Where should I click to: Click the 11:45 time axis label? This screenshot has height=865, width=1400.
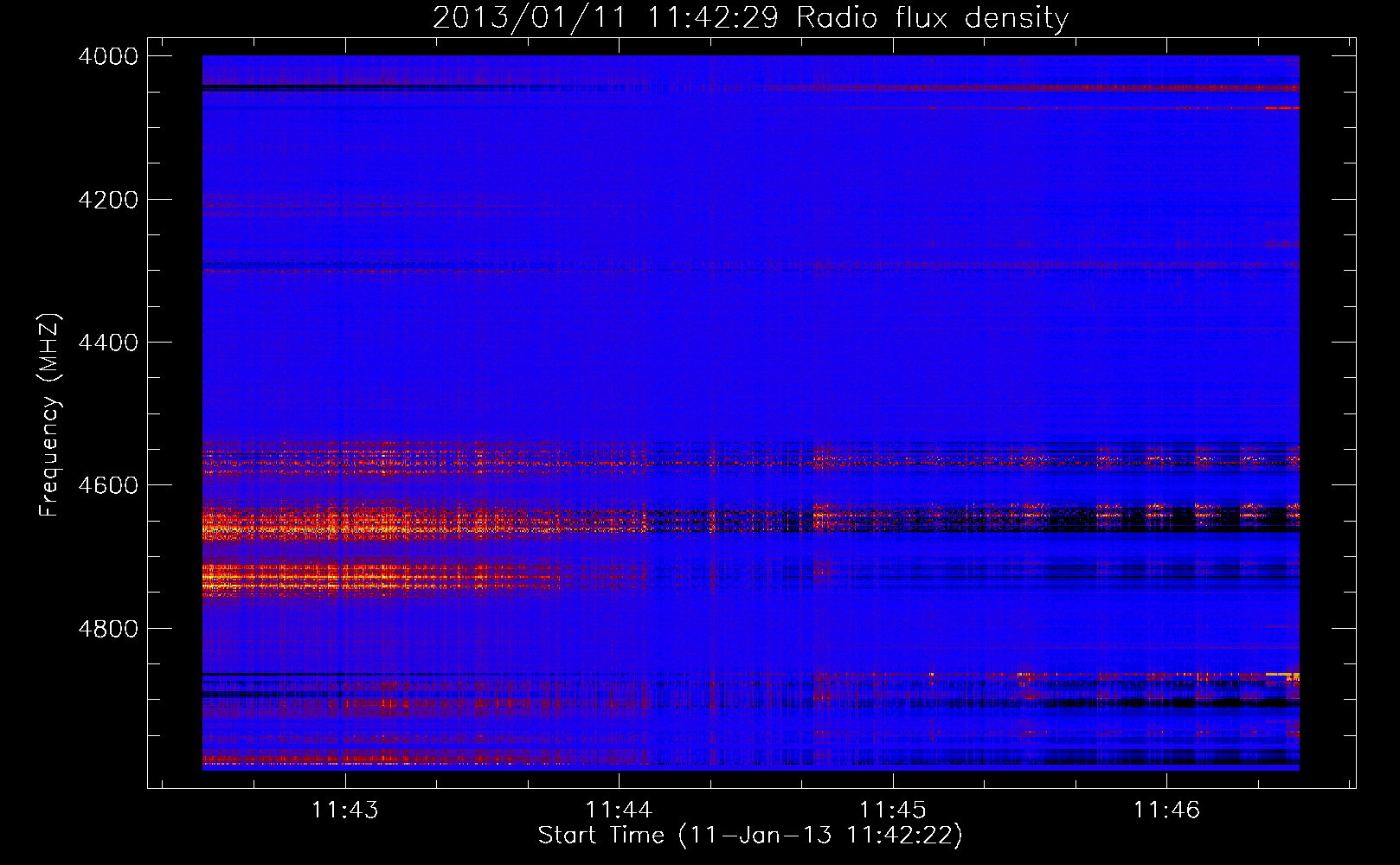892,810
